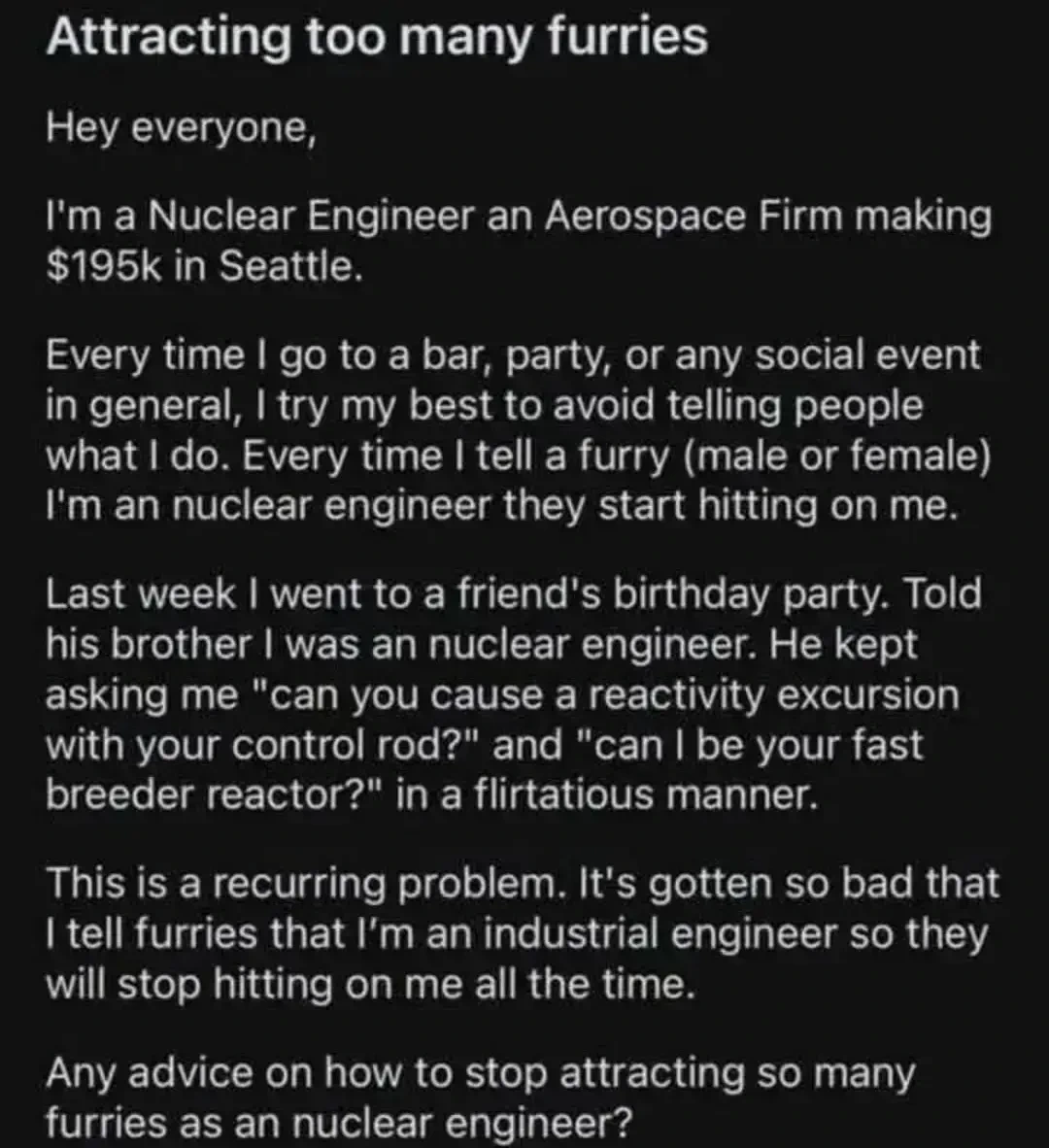Click the words "his brother"
This screenshot has height=1148, width=1049.
tap(147, 644)
